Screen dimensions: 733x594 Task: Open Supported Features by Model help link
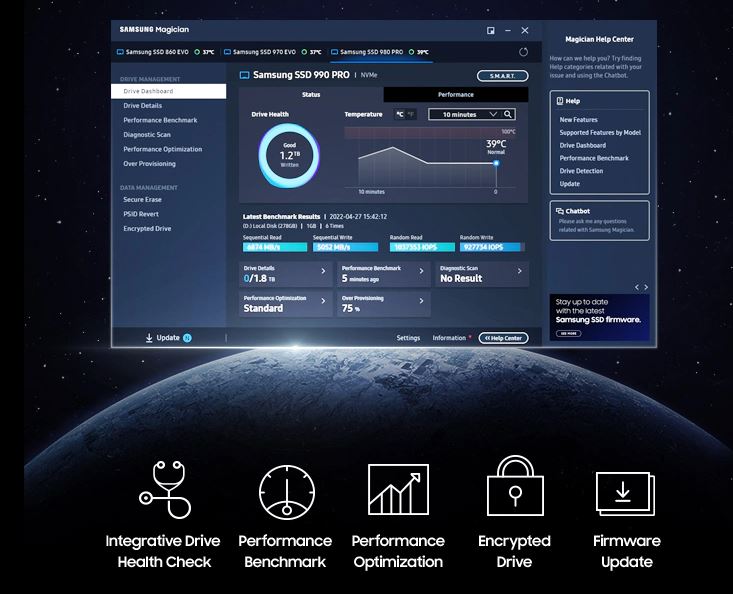click(600, 133)
